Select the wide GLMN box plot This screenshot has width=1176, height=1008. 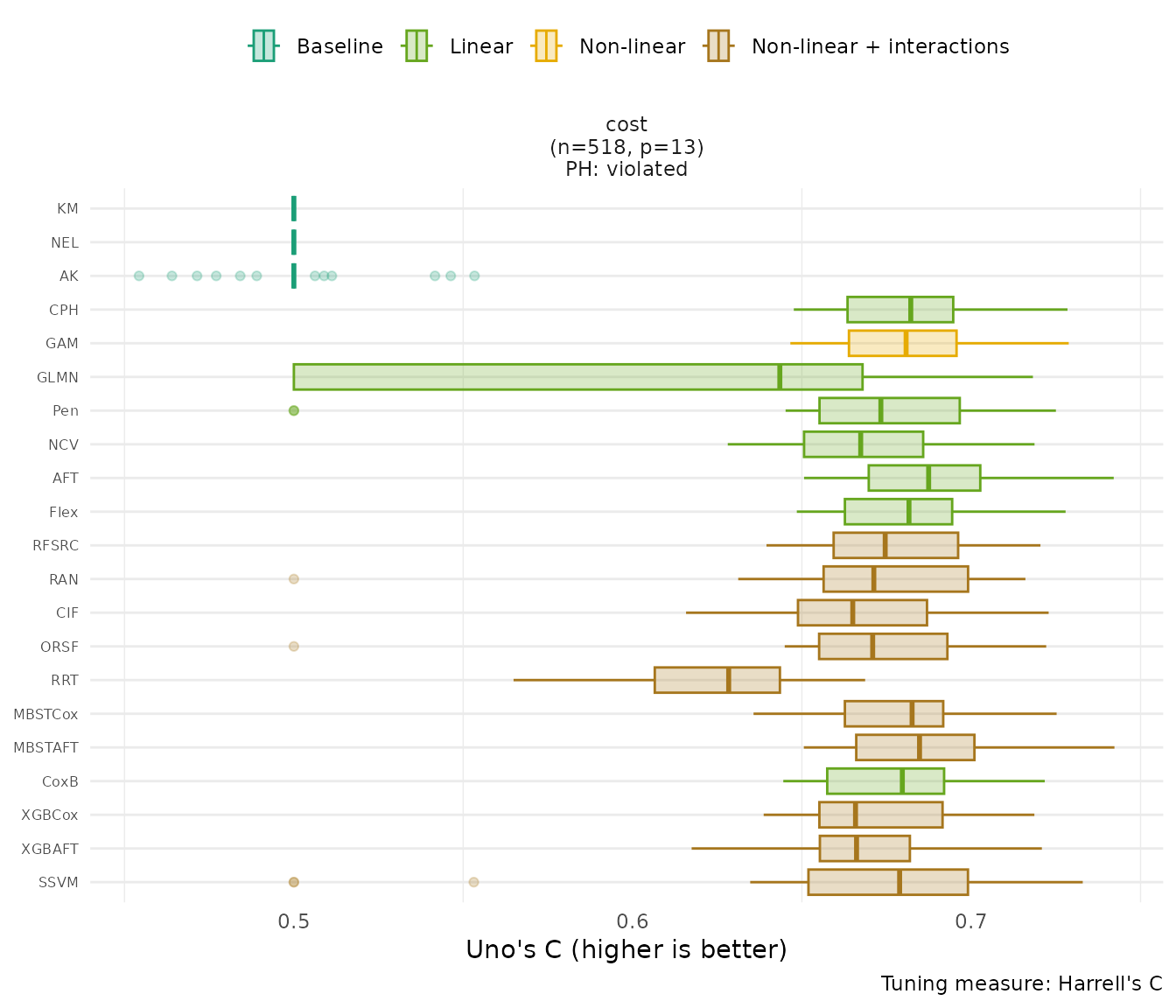[577, 377]
